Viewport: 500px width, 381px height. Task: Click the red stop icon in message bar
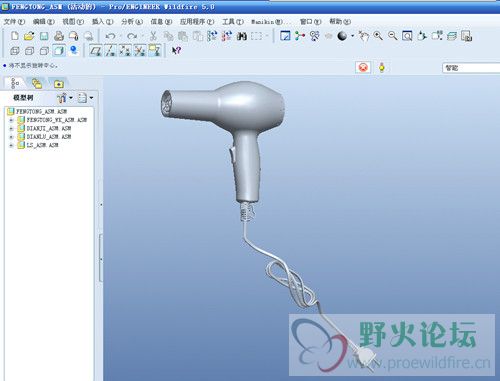[x=363, y=68]
